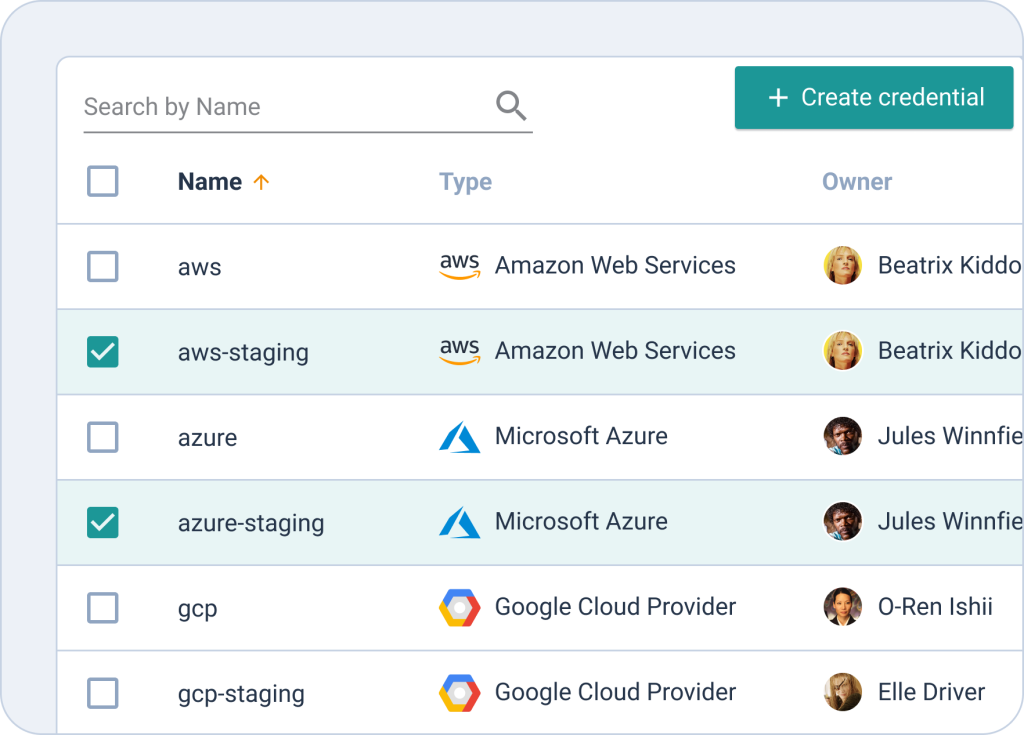
Task: Click the Create credential button
Action: (x=874, y=98)
